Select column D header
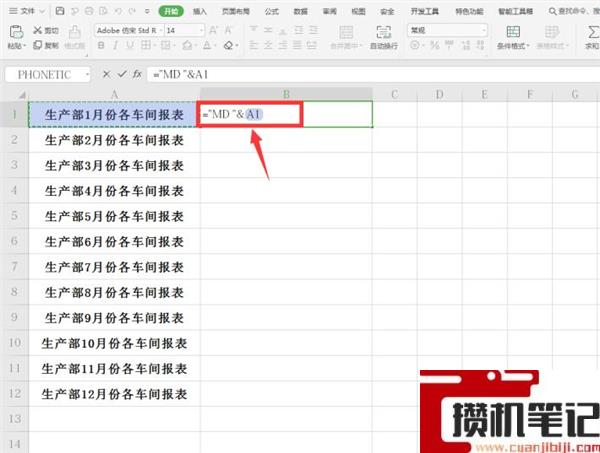This screenshot has height=453, width=600. [x=439, y=94]
